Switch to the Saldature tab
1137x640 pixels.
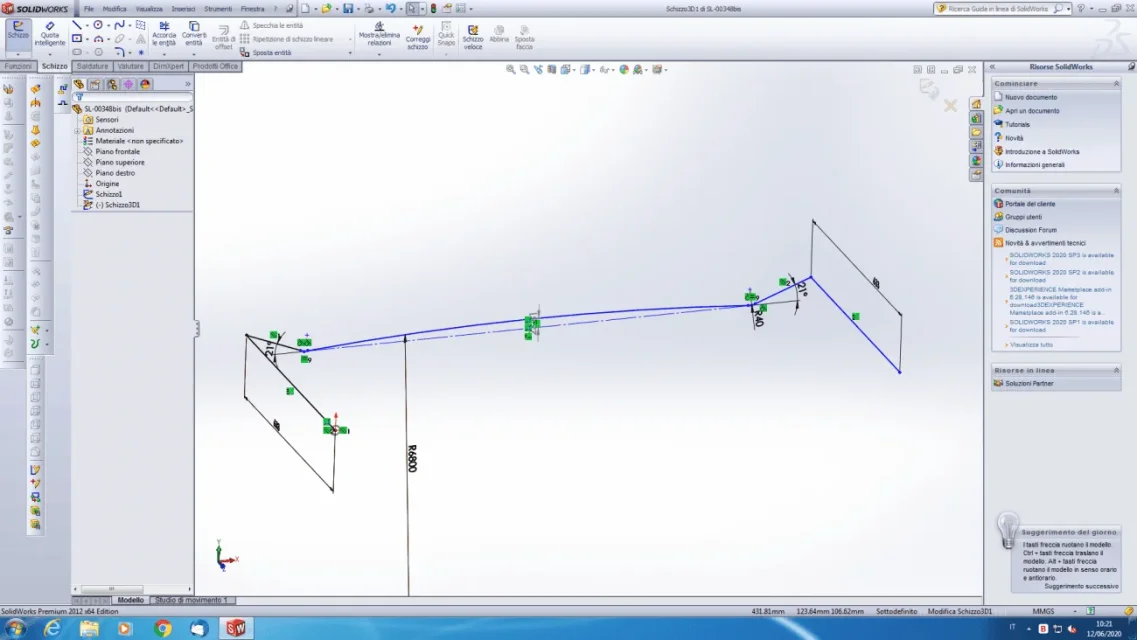point(92,66)
